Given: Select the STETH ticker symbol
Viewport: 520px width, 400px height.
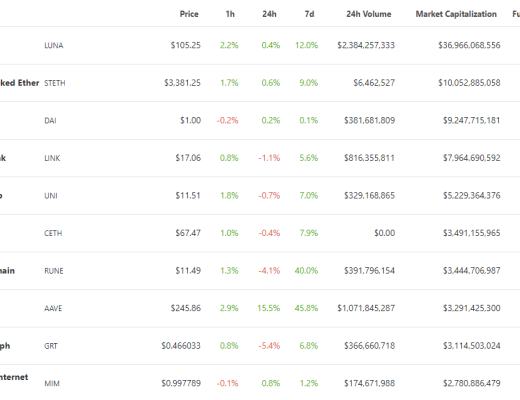Looking at the screenshot, I should pyautogui.click(x=55, y=83).
